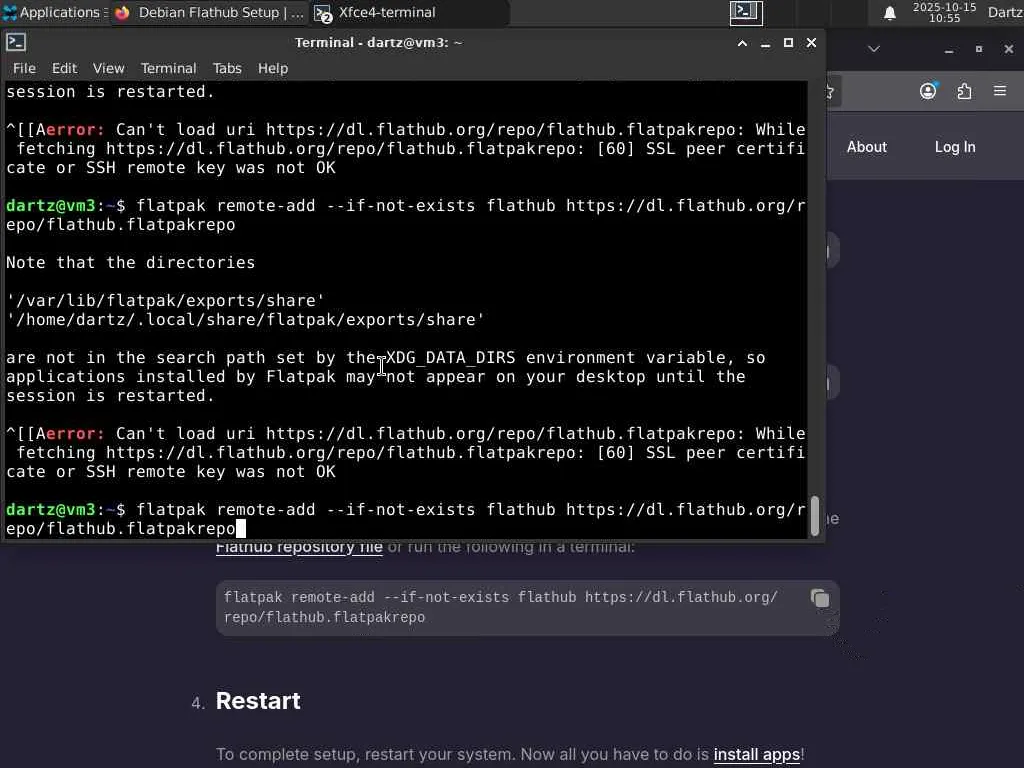Image resolution: width=1024 pixels, height=768 pixels.
Task: Click the terminal launcher icon in panel
Action: point(746,12)
